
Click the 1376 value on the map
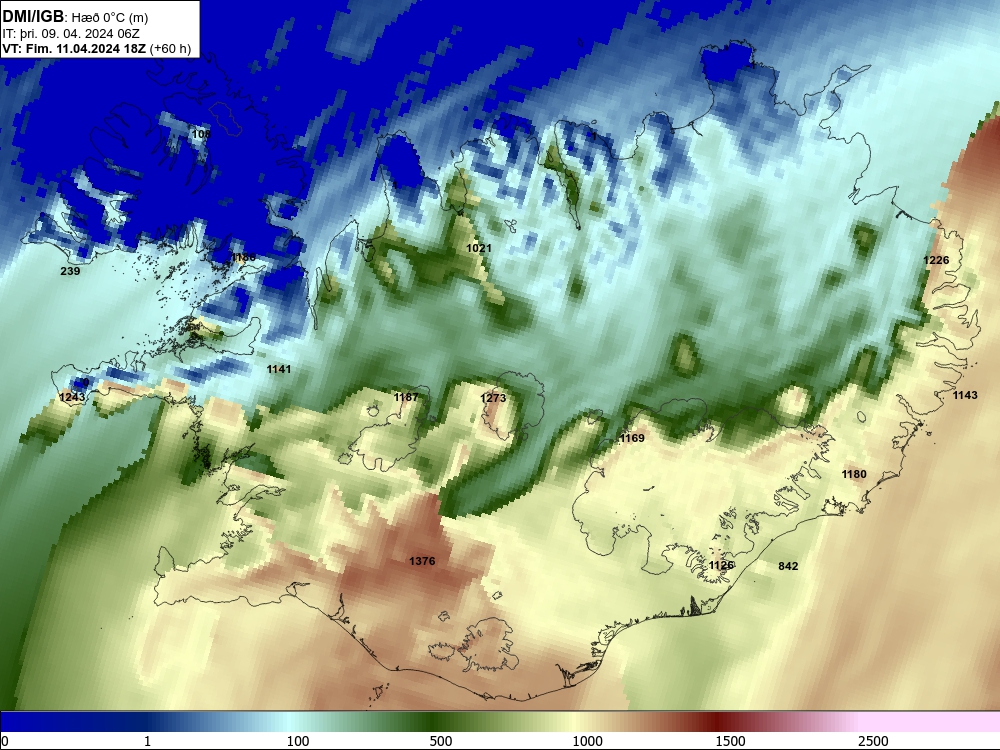[422, 561]
